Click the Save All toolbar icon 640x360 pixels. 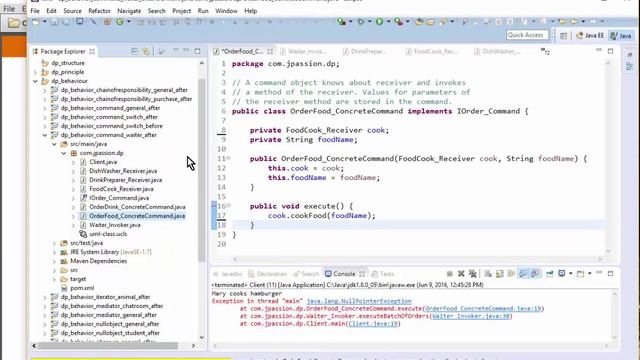pos(65,22)
